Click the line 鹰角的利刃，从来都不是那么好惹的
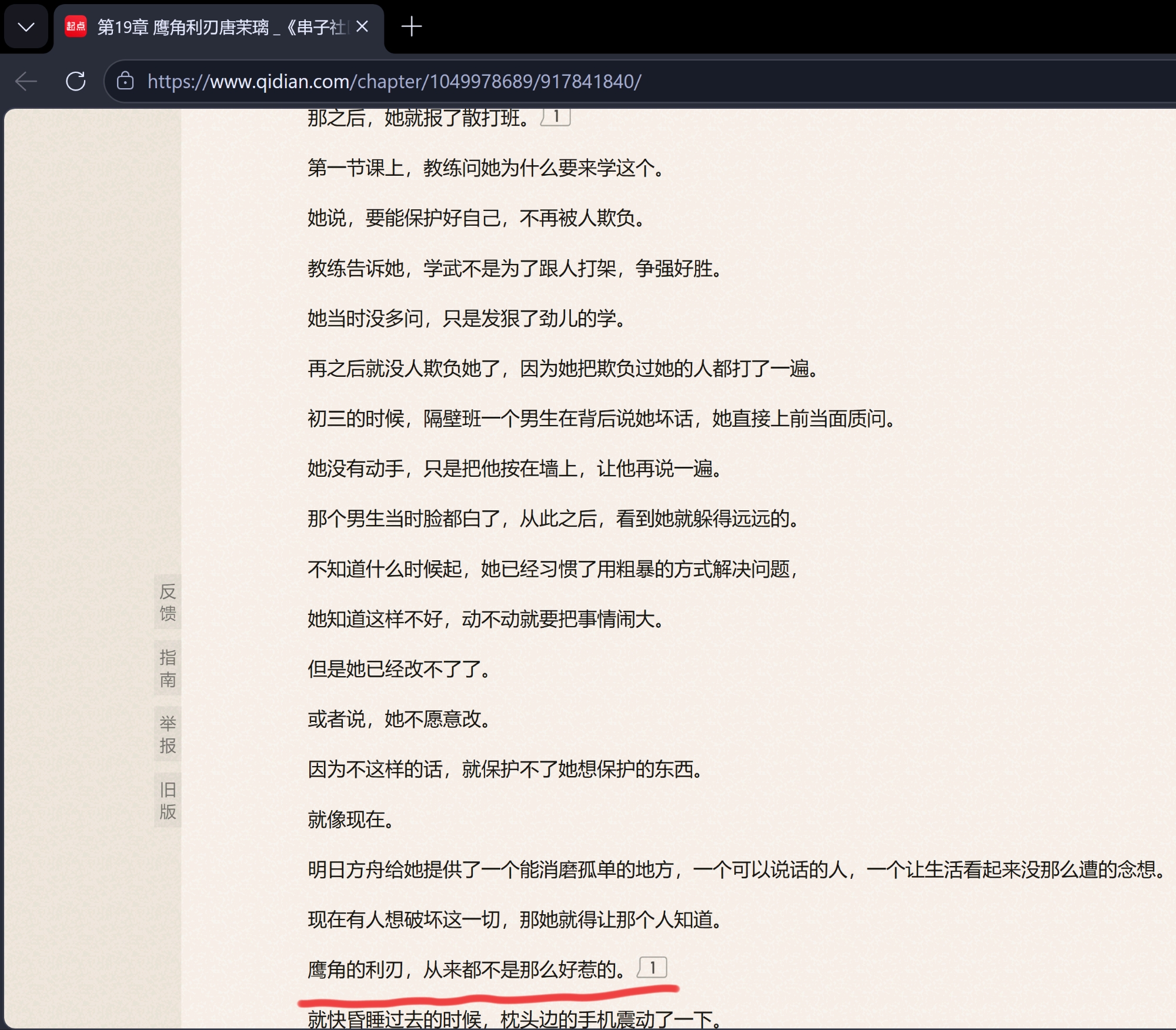Viewport: 1176px width, 1030px height. 468,969
